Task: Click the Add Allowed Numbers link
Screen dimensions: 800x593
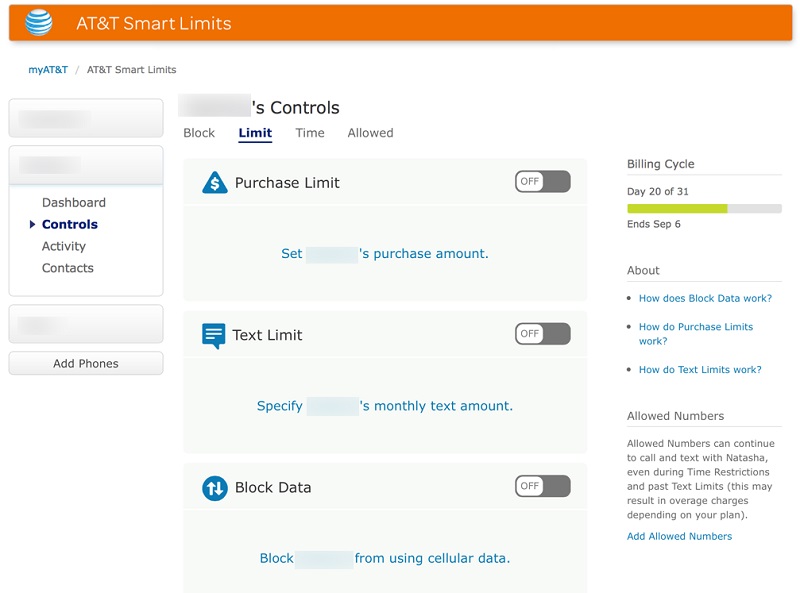Action: click(679, 537)
